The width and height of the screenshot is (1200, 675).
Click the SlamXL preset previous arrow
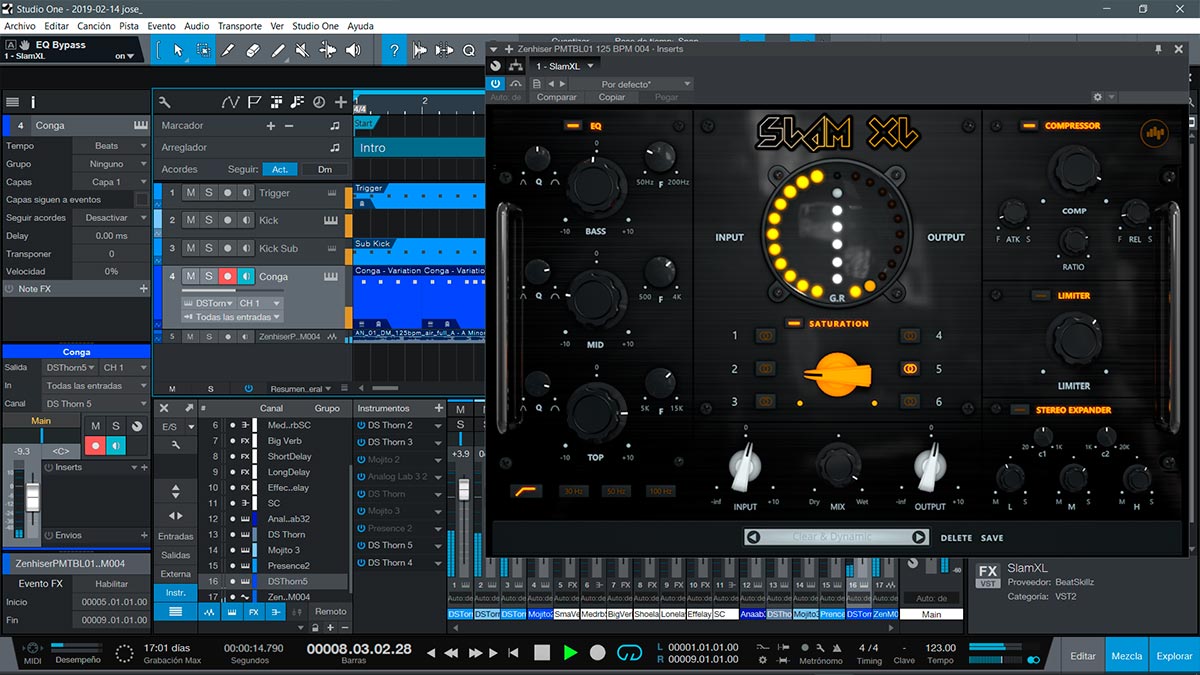753,537
